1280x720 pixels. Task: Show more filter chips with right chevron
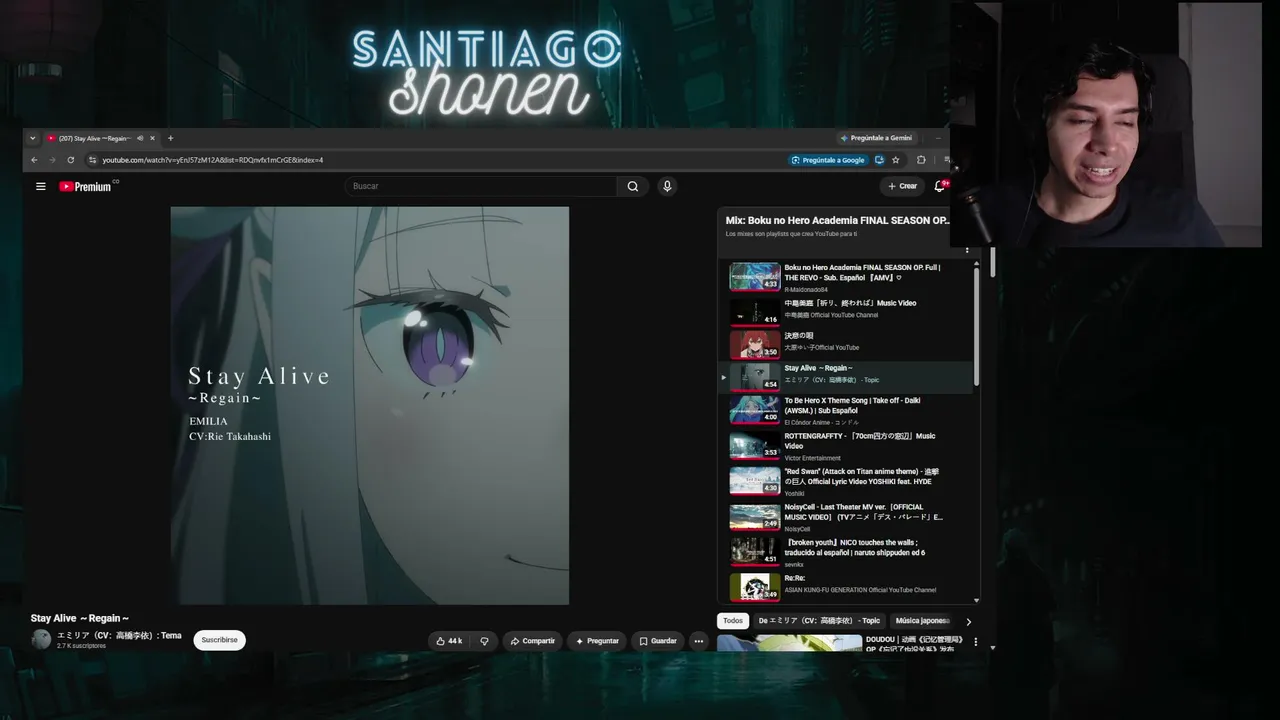coord(968,621)
